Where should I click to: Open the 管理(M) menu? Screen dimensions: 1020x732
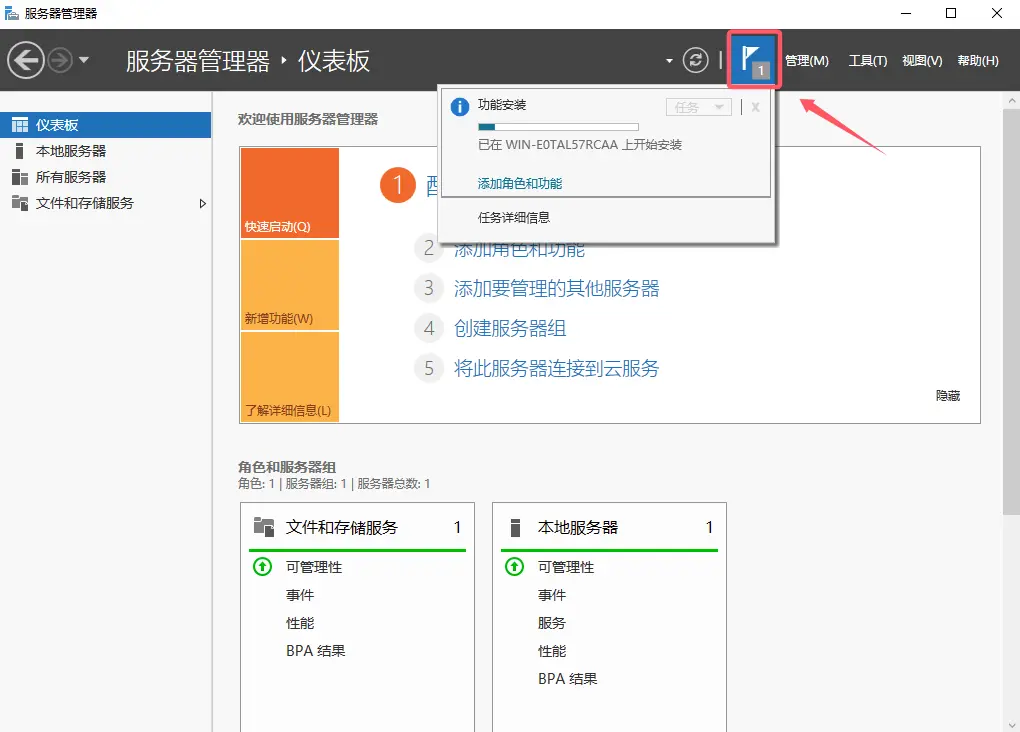point(807,61)
